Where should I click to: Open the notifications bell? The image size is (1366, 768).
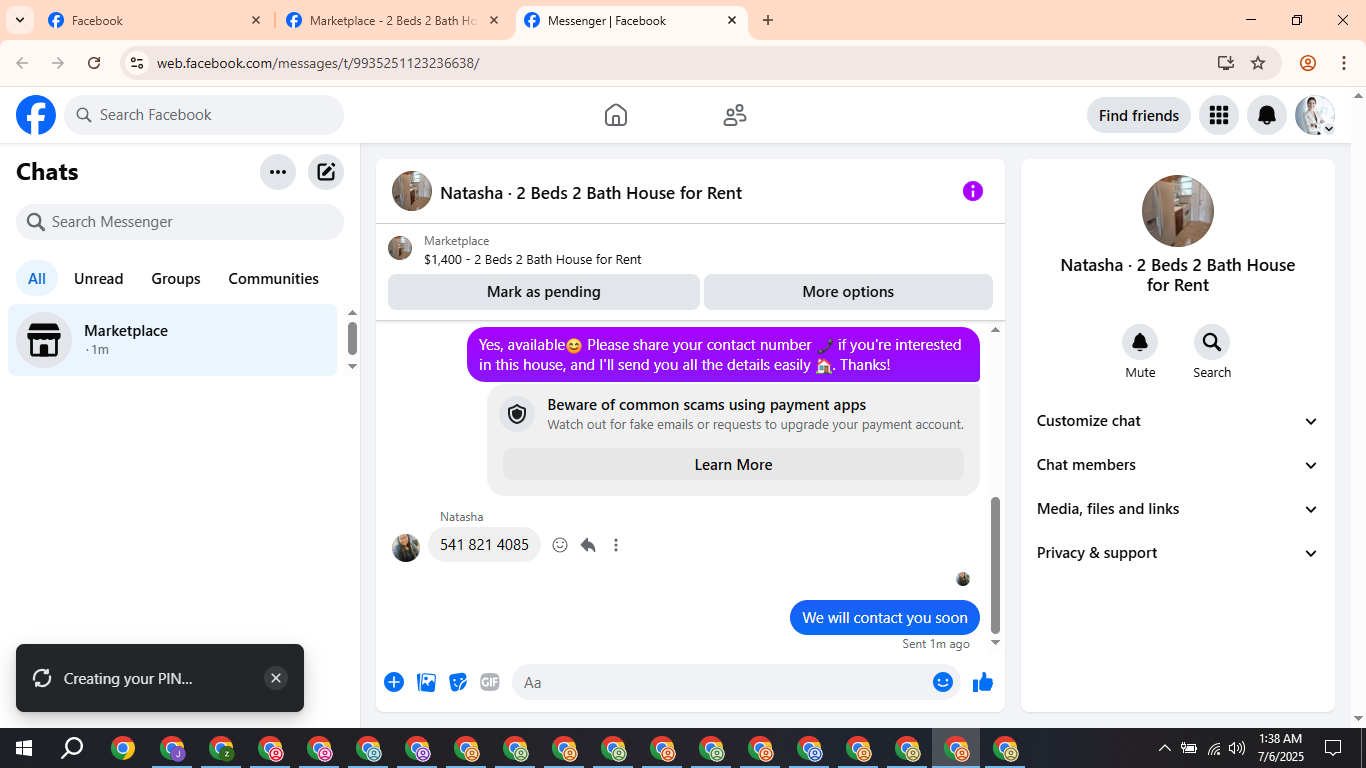click(x=1267, y=115)
